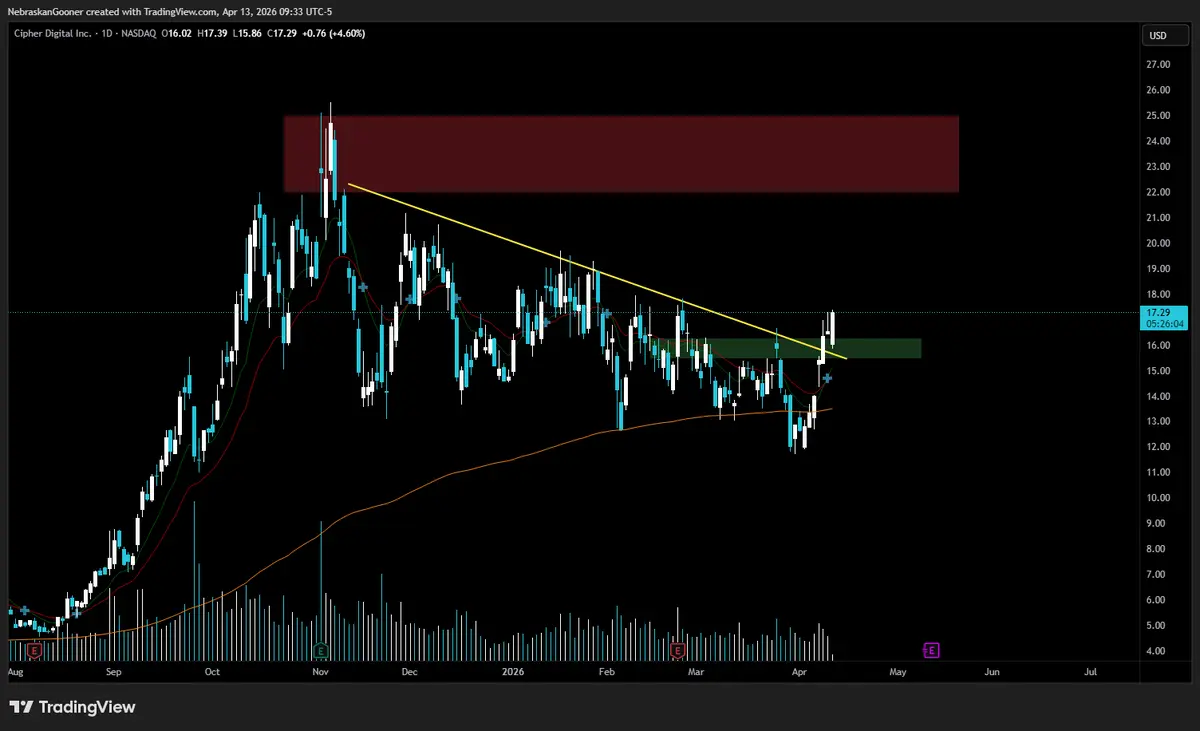Screen dimensions: 1200x731
Task: Click the Jun label on time axis
Action: point(992,673)
